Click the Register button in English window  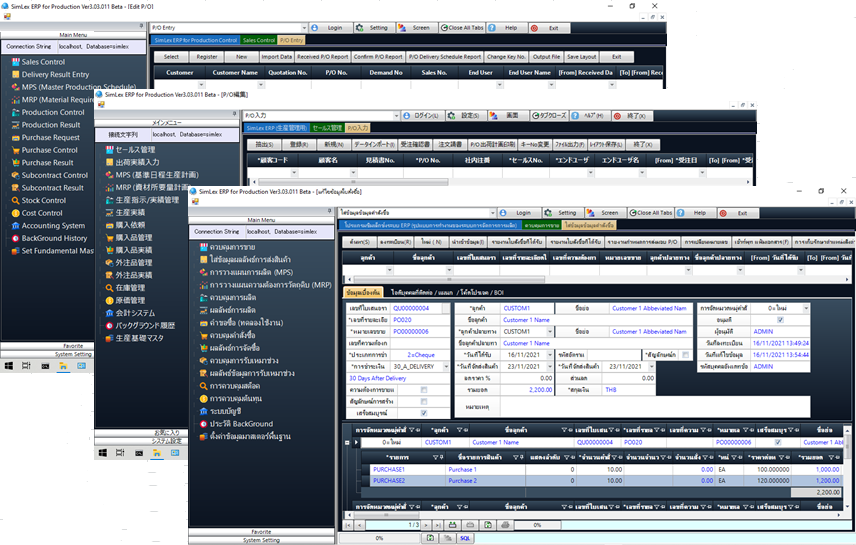(207, 57)
